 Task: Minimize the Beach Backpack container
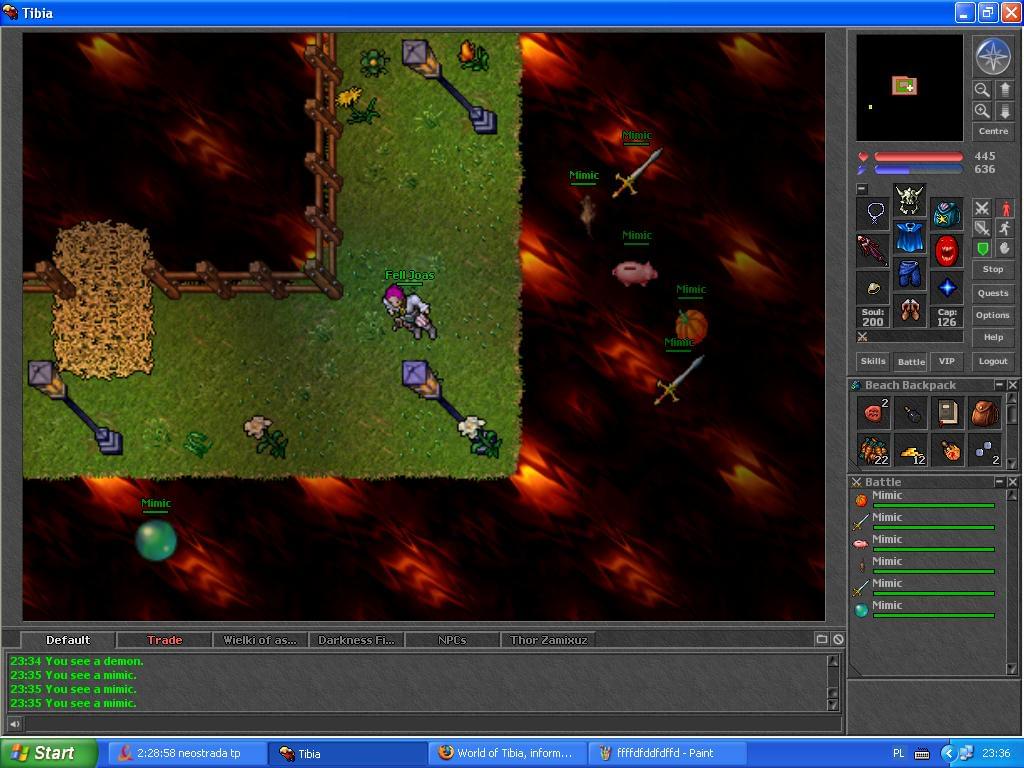[x=999, y=385]
